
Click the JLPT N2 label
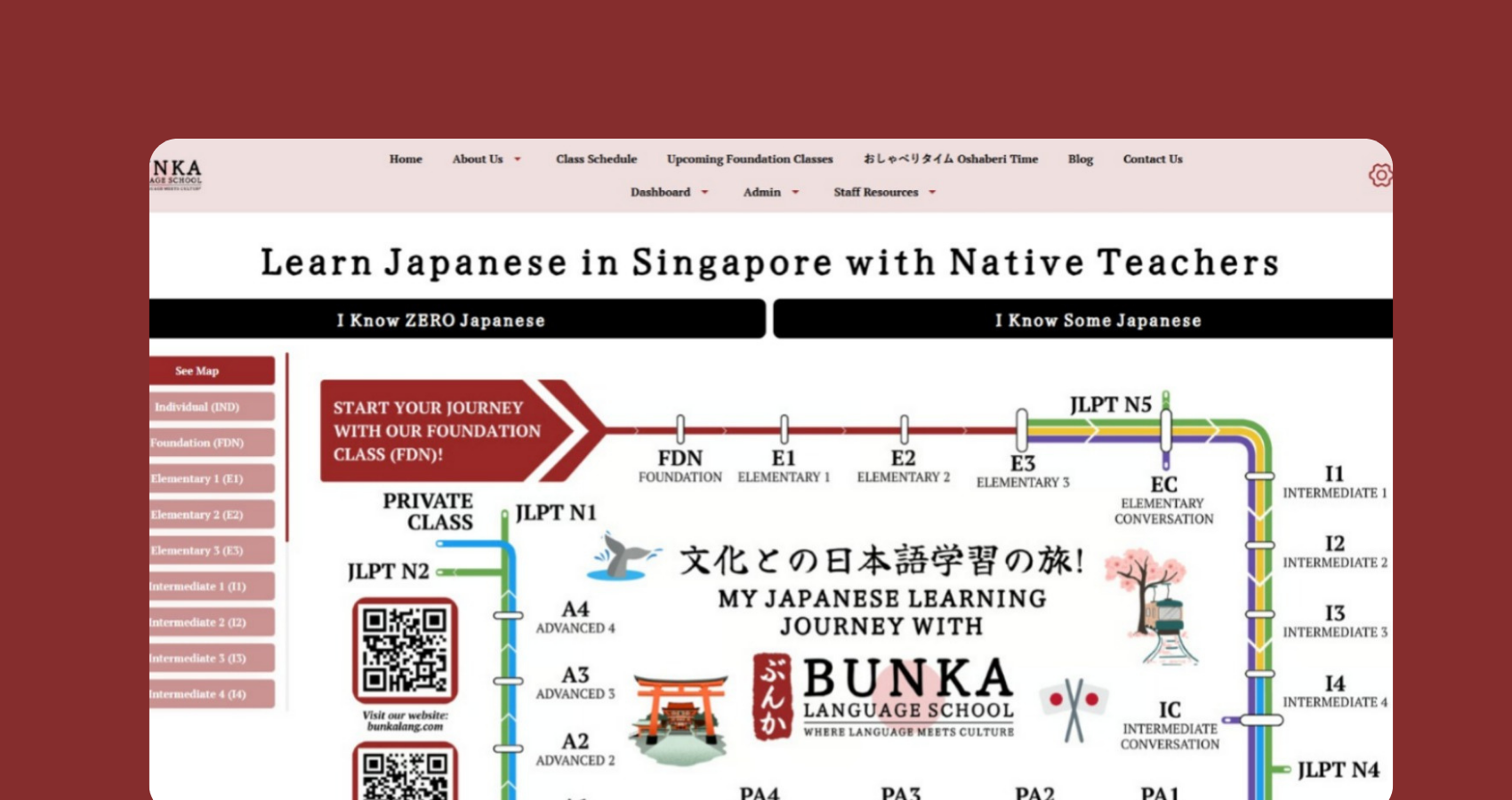[x=389, y=572]
